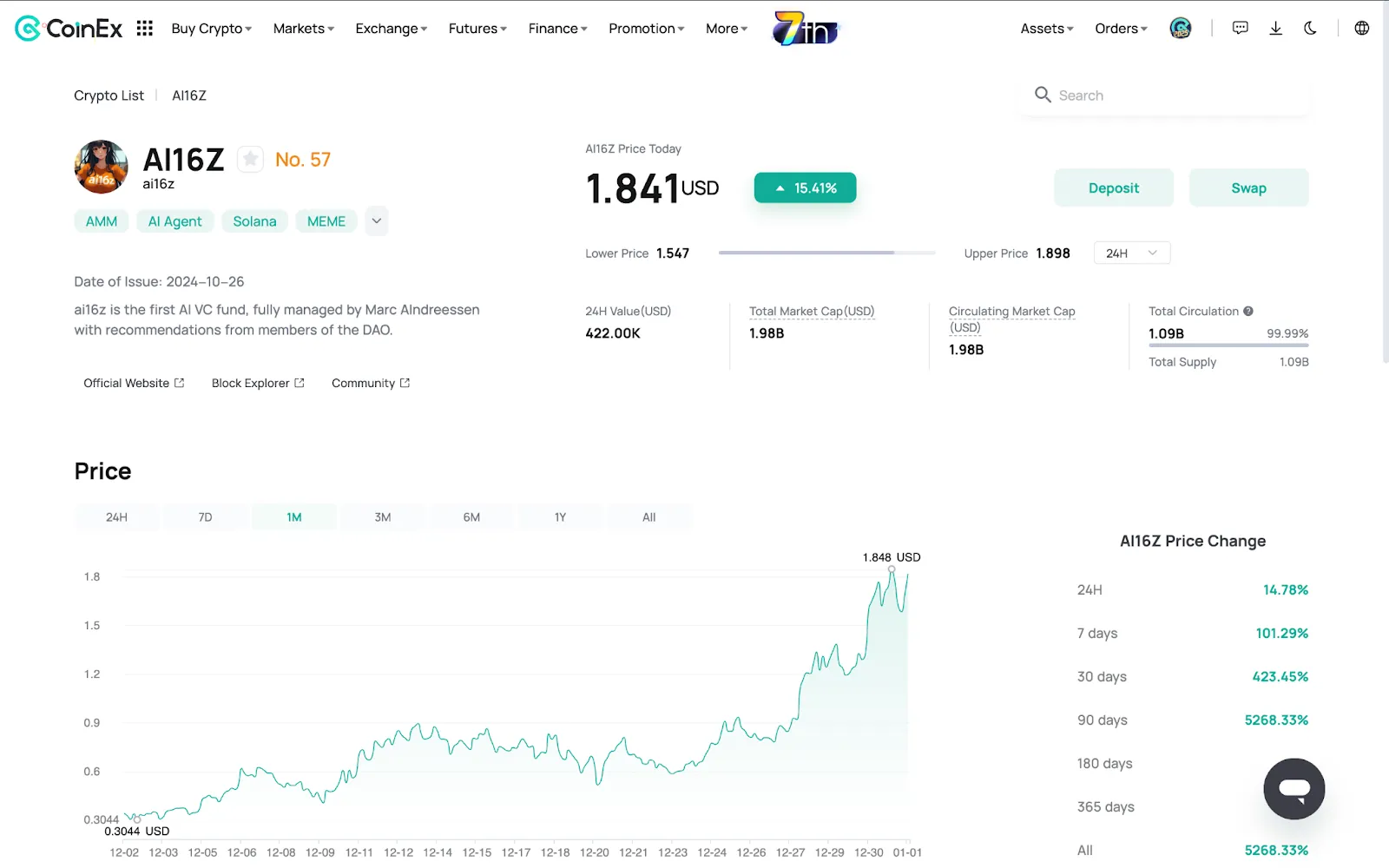Select the 7D chart tab
The image size is (1389, 868).
click(x=205, y=516)
